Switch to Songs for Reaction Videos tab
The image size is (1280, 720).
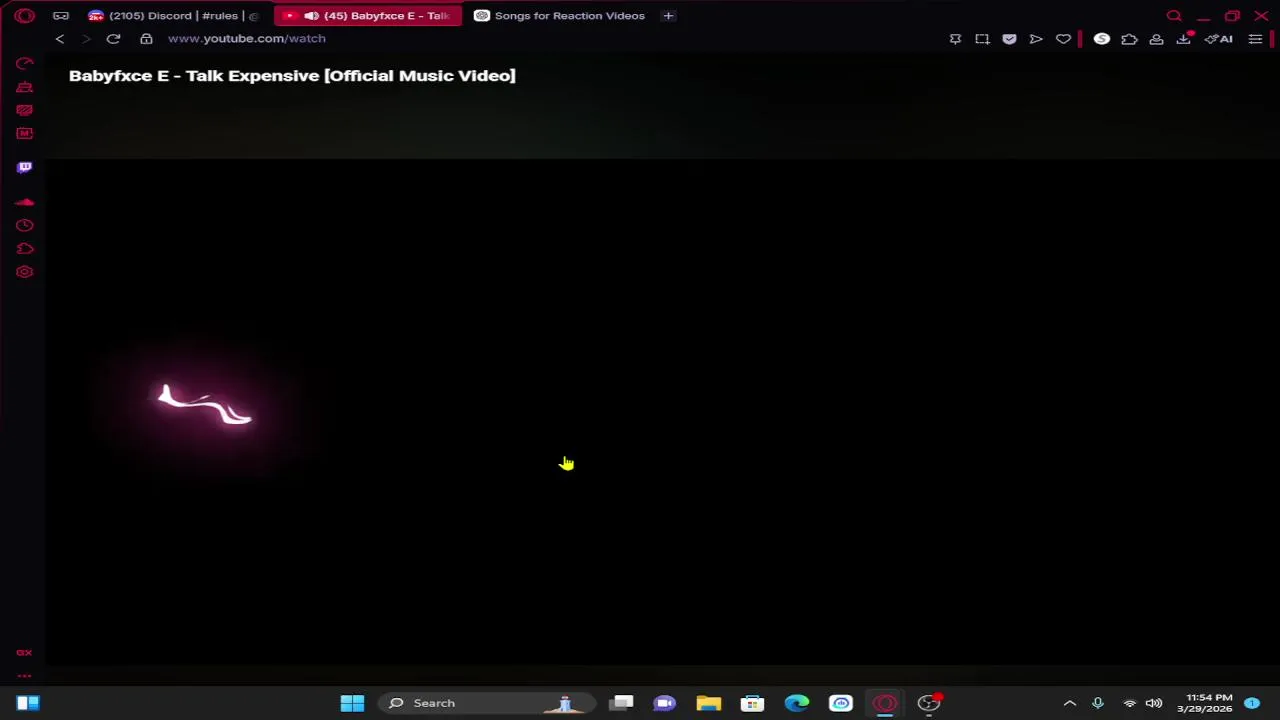(559, 16)
